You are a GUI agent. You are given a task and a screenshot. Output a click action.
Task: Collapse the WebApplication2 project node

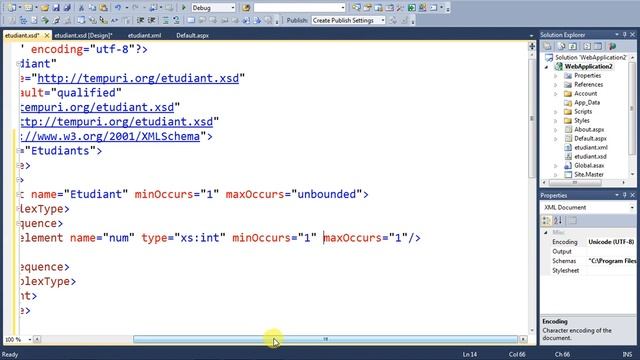(x=547, y=67)
